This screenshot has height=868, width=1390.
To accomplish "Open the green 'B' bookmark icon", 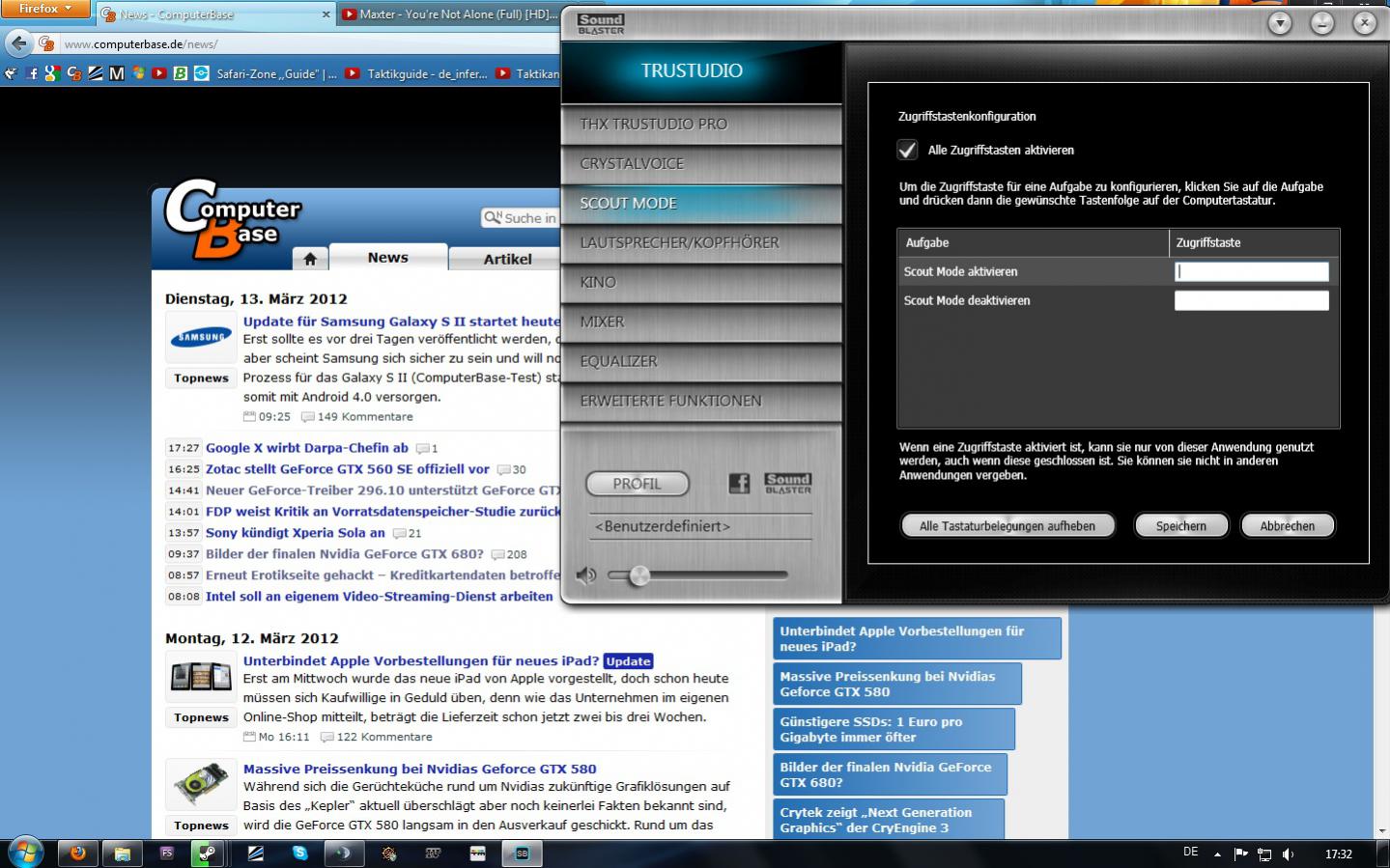I will pyautogui.click(x=181, y=73).
